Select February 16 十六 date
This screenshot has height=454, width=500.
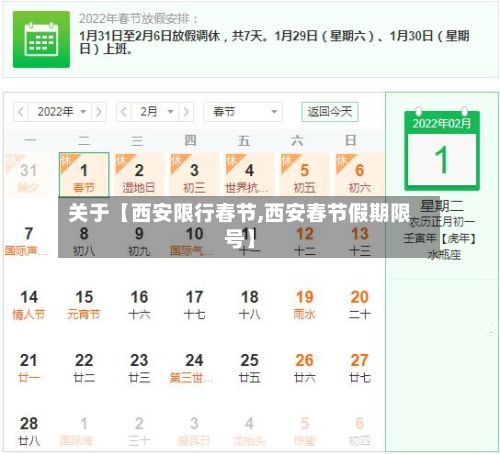[139, 304]
